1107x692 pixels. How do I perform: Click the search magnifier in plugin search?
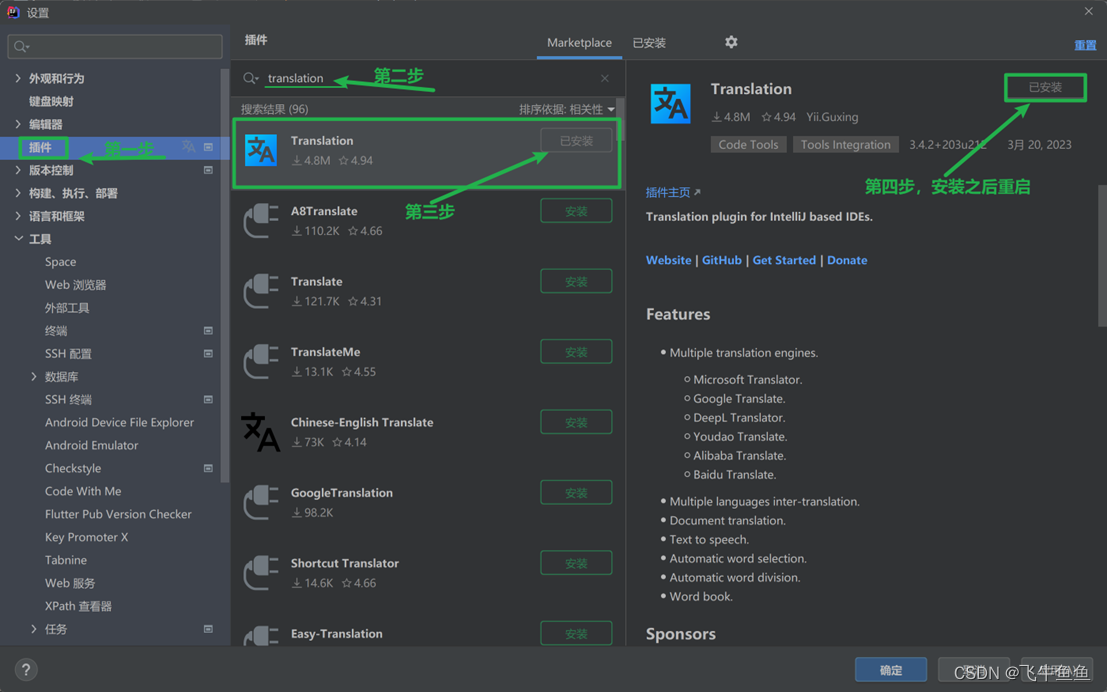[251, 78]
